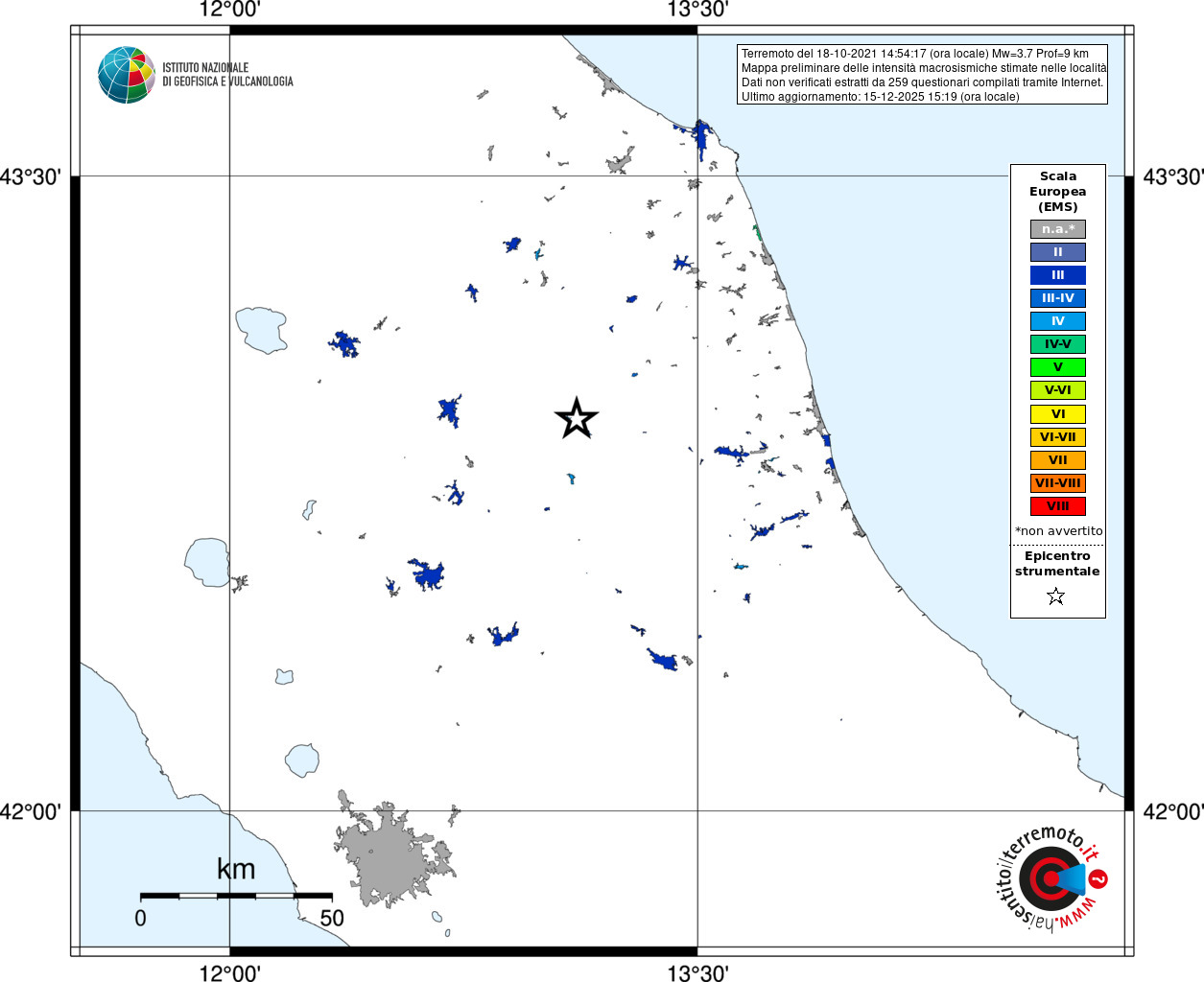This screenshot has height=982, width=1204.
Task: Click the 'Epicentro strumentale' legend label
Action: click(1057, 564)
